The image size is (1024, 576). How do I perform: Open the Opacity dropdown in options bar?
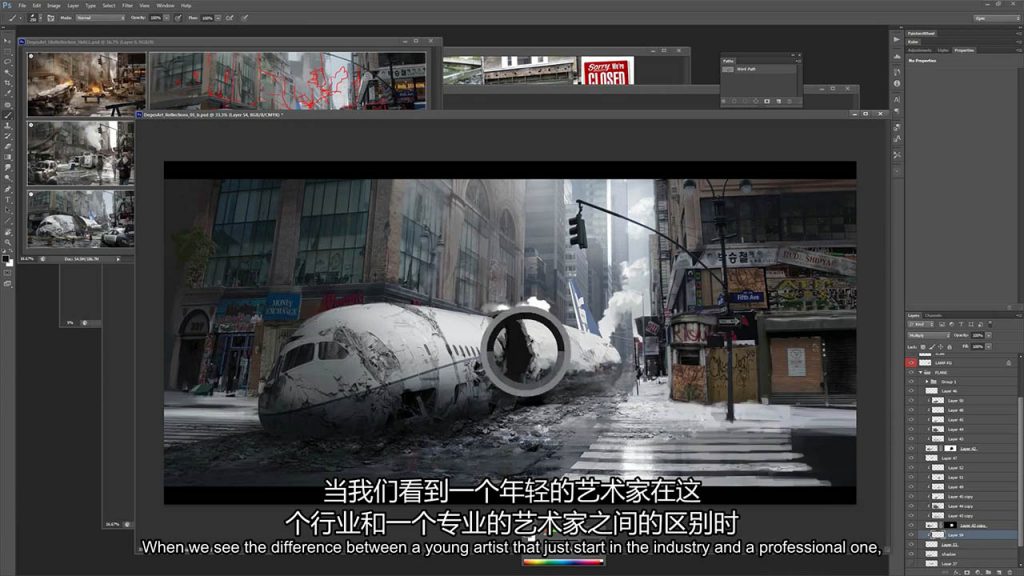(x=167, y=18)
